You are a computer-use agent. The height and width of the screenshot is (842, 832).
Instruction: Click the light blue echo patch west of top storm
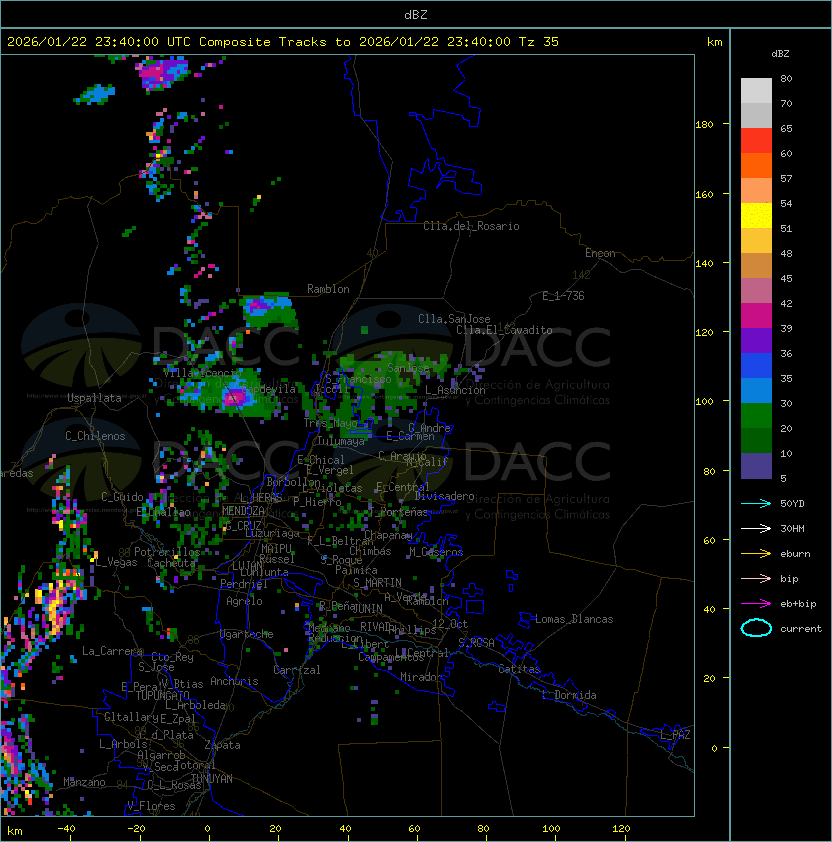[x=97, y=94]
